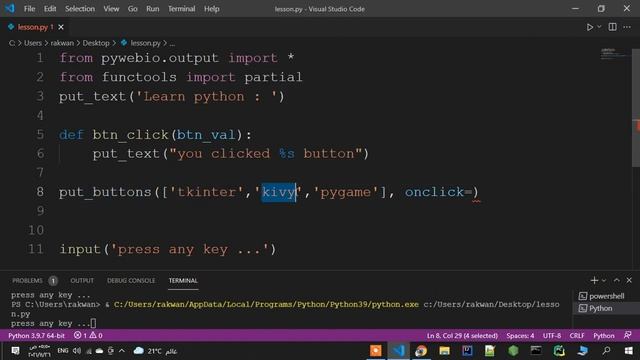Screen dimensions: 640x360
Task: Create a new terminal with plus icon
Action: point(594,280)
